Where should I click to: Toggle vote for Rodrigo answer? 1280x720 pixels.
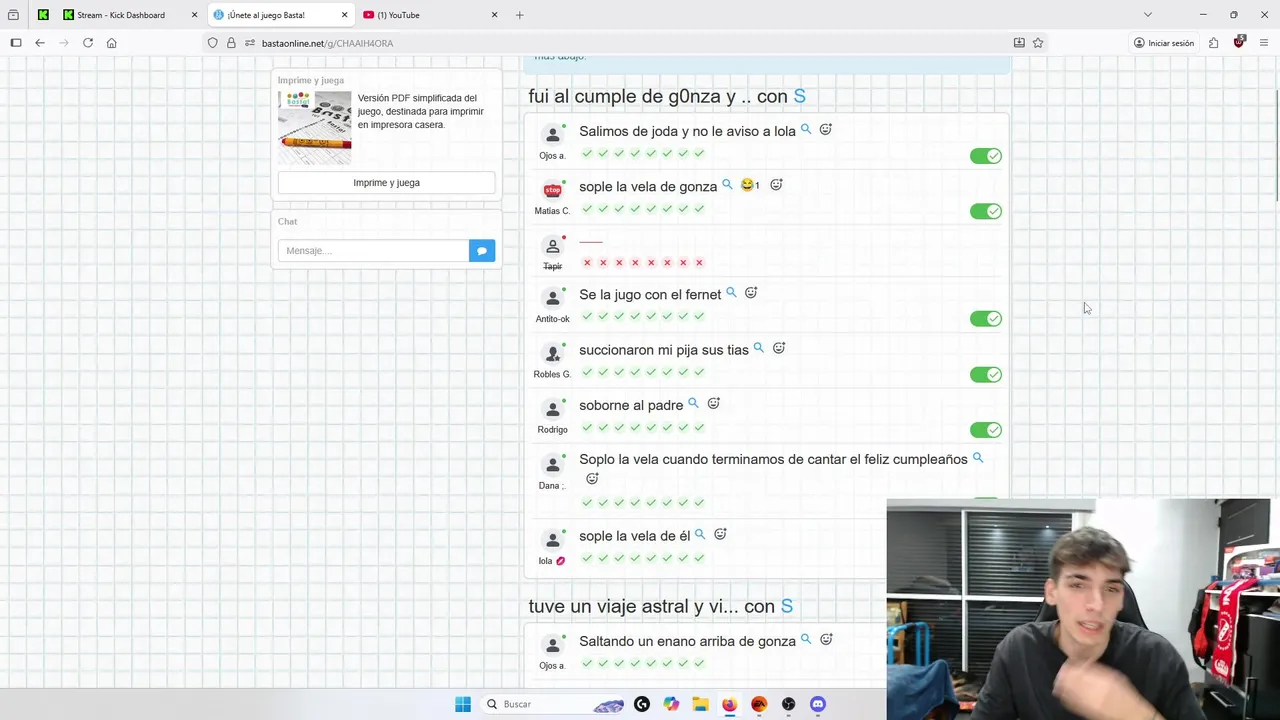986,430
